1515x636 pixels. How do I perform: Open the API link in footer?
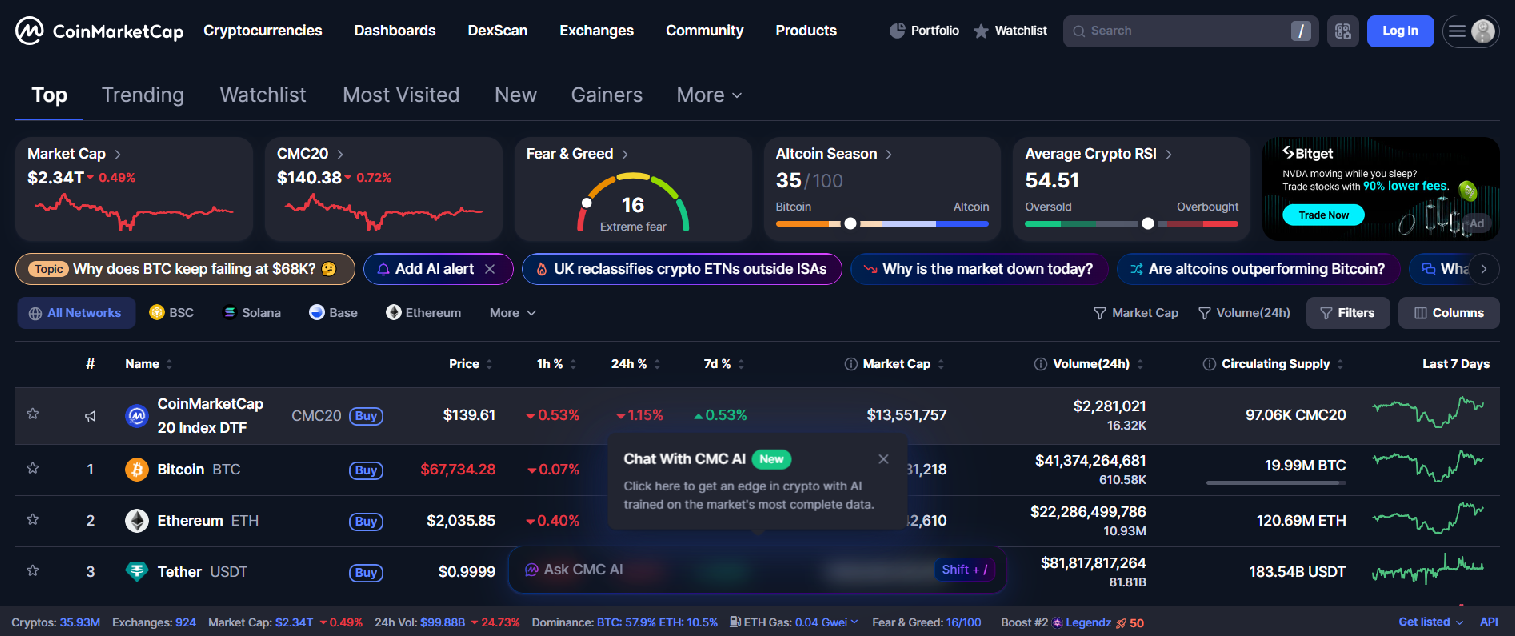pyautogui.click(x=1489, y=622)
